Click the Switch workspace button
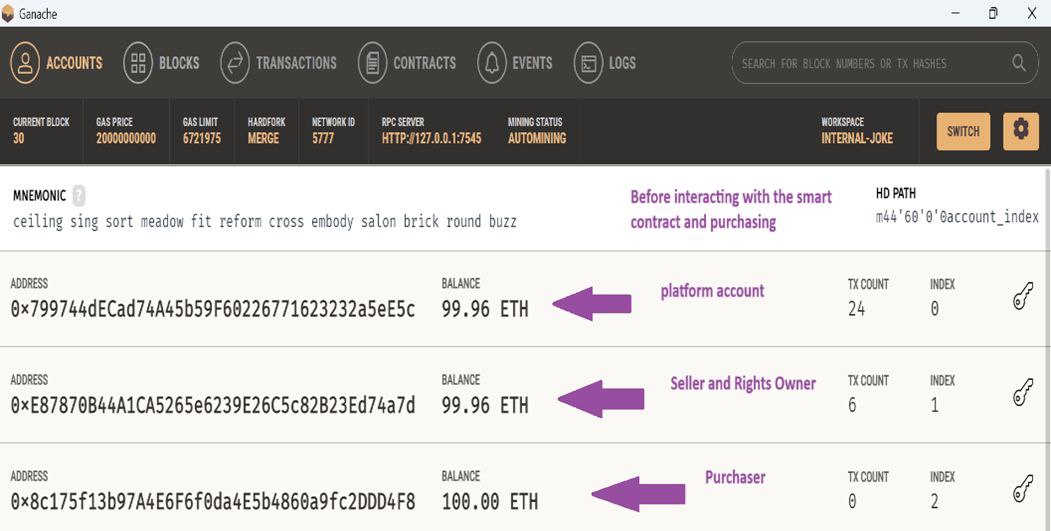 (x=963, y=131)
